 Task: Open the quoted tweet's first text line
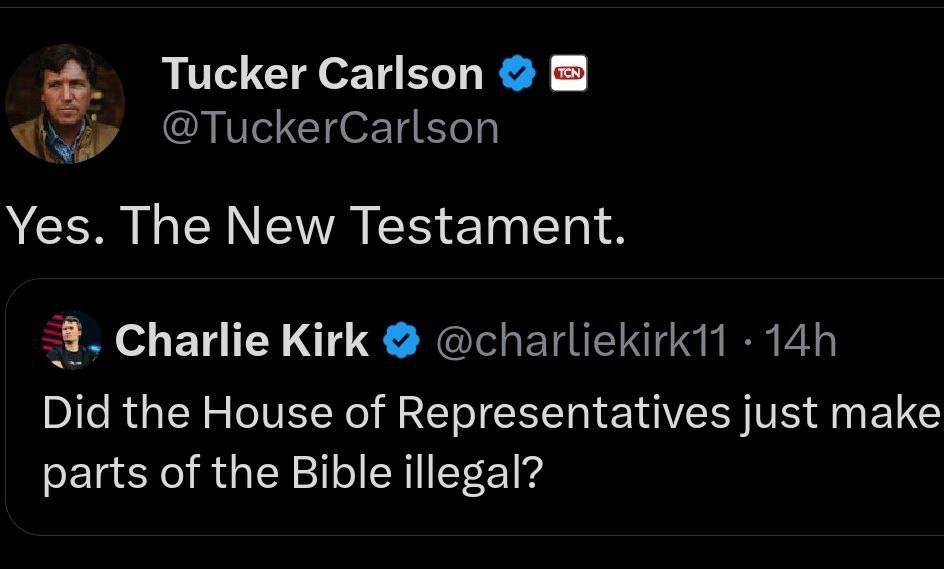click(490, 414)
